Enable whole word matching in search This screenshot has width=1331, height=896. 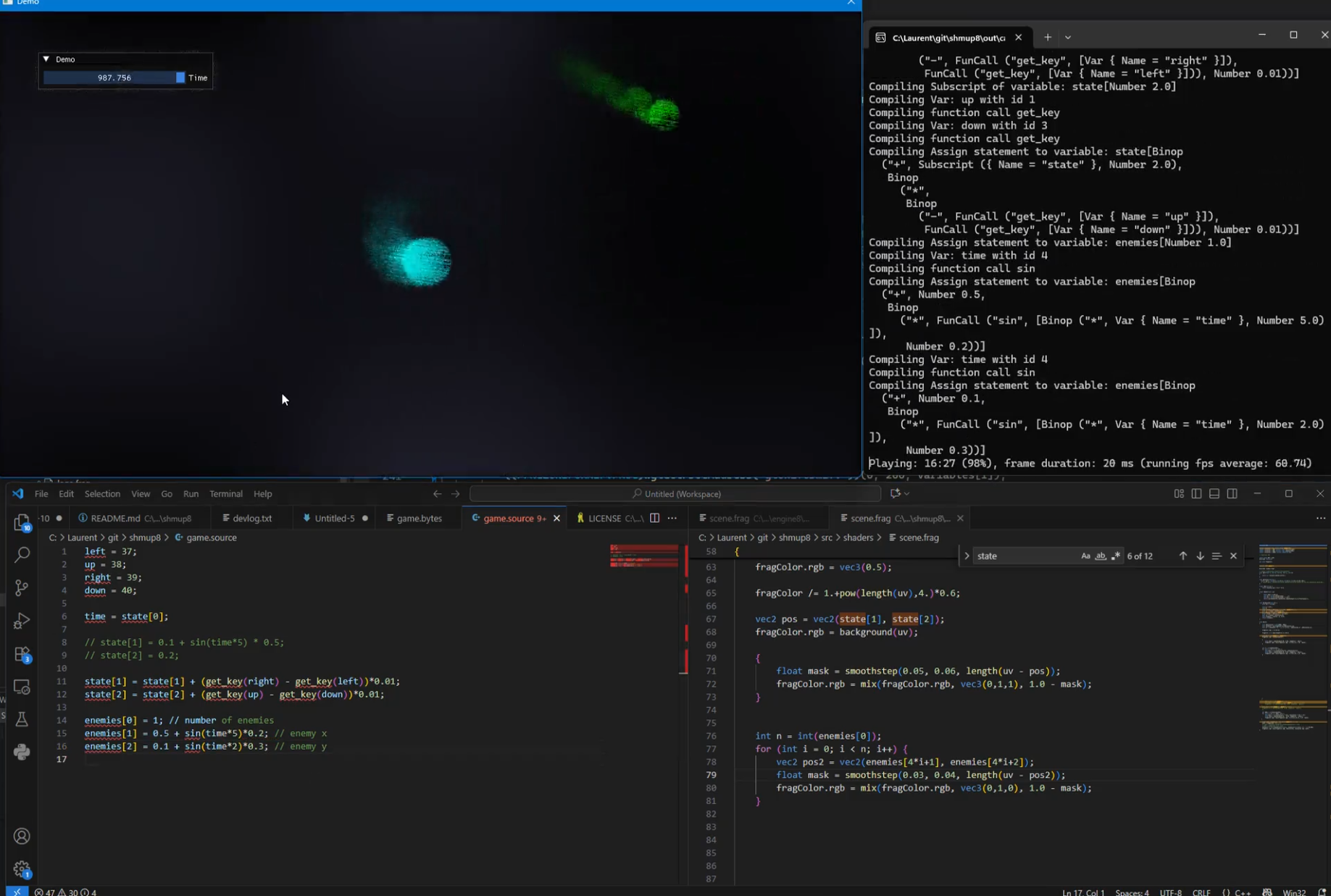pyautogui.click(x=1101, y=556)
